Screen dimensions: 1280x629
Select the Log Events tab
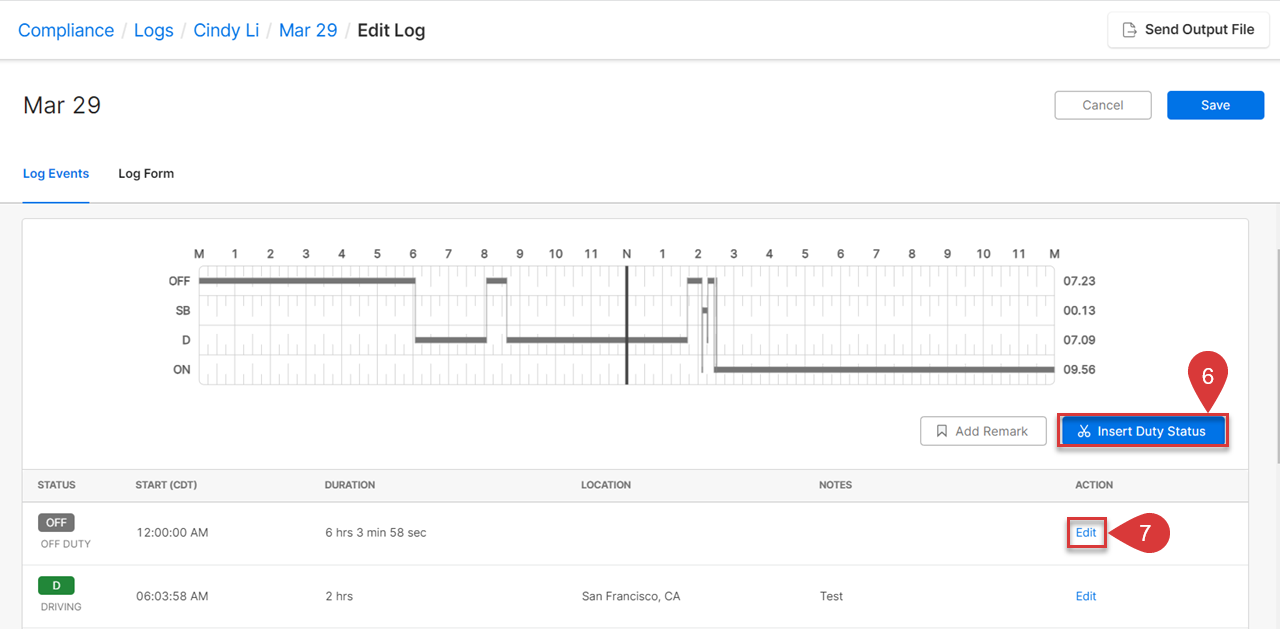[56, 174]
